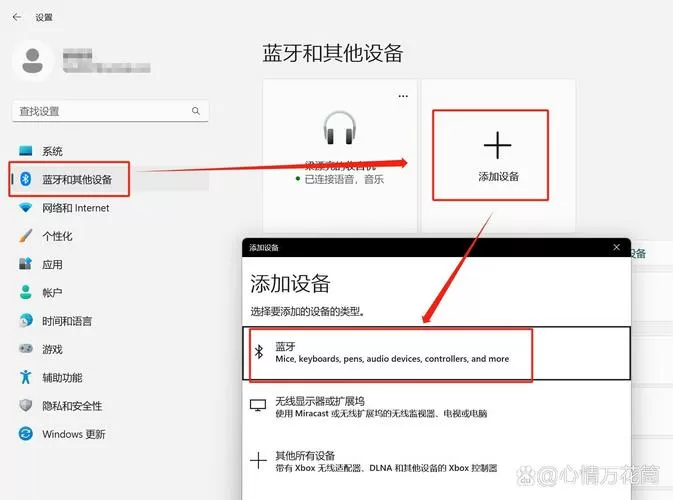Click the connected headphones device icon
673x500 pixels.
pos(339,128)
